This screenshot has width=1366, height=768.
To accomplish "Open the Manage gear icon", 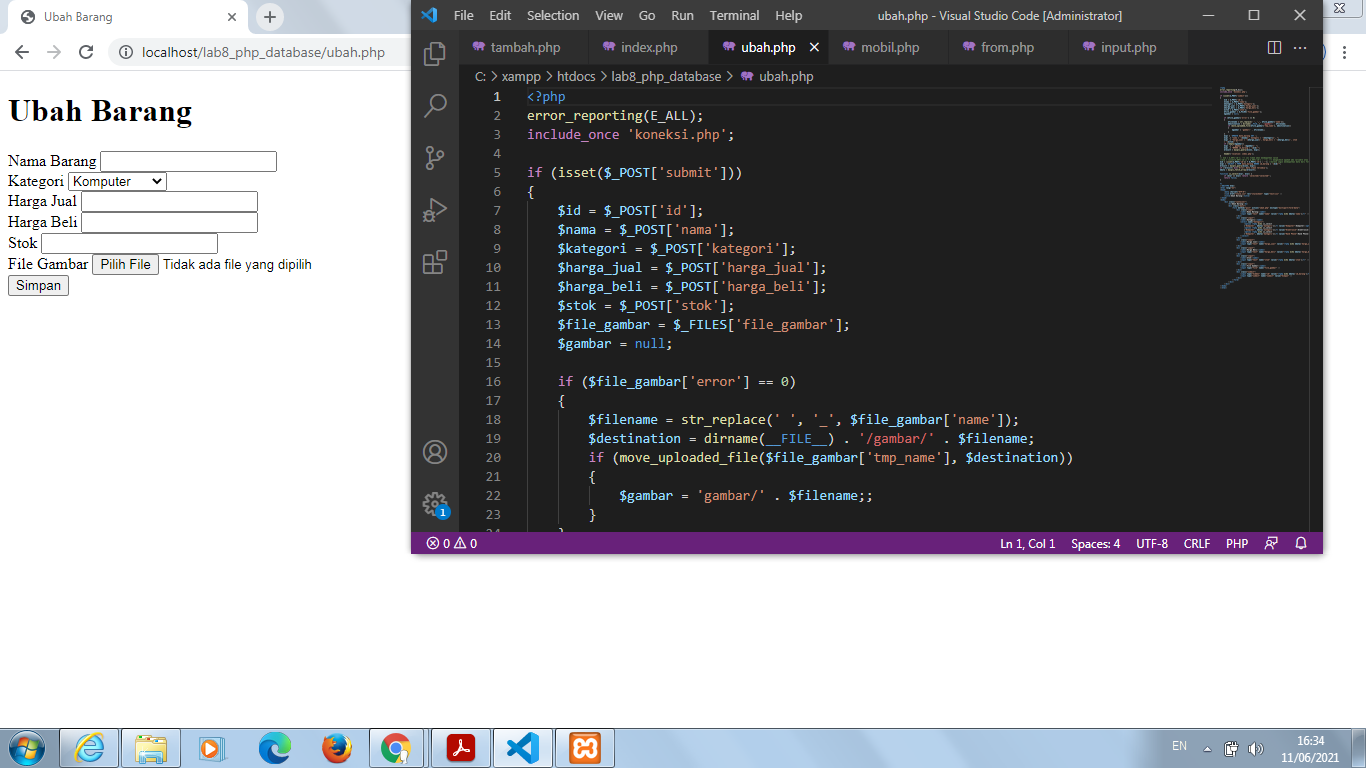I will (435, 504).
